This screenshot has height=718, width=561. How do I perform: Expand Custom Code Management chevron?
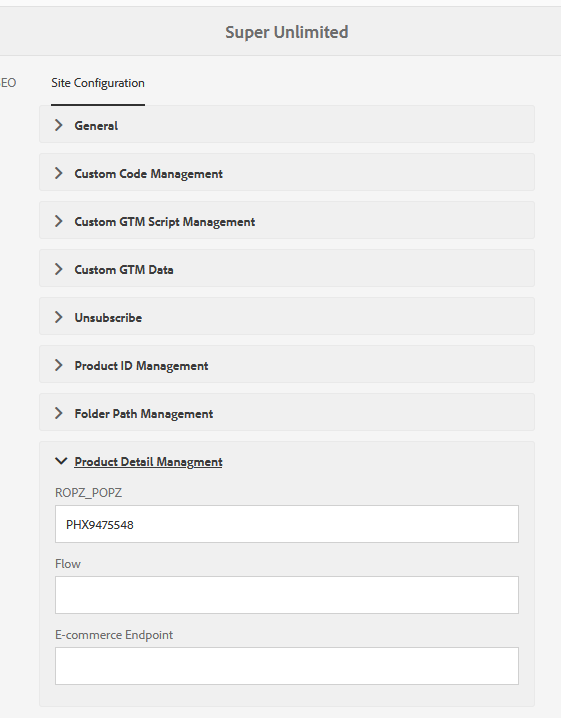point(59,173)
